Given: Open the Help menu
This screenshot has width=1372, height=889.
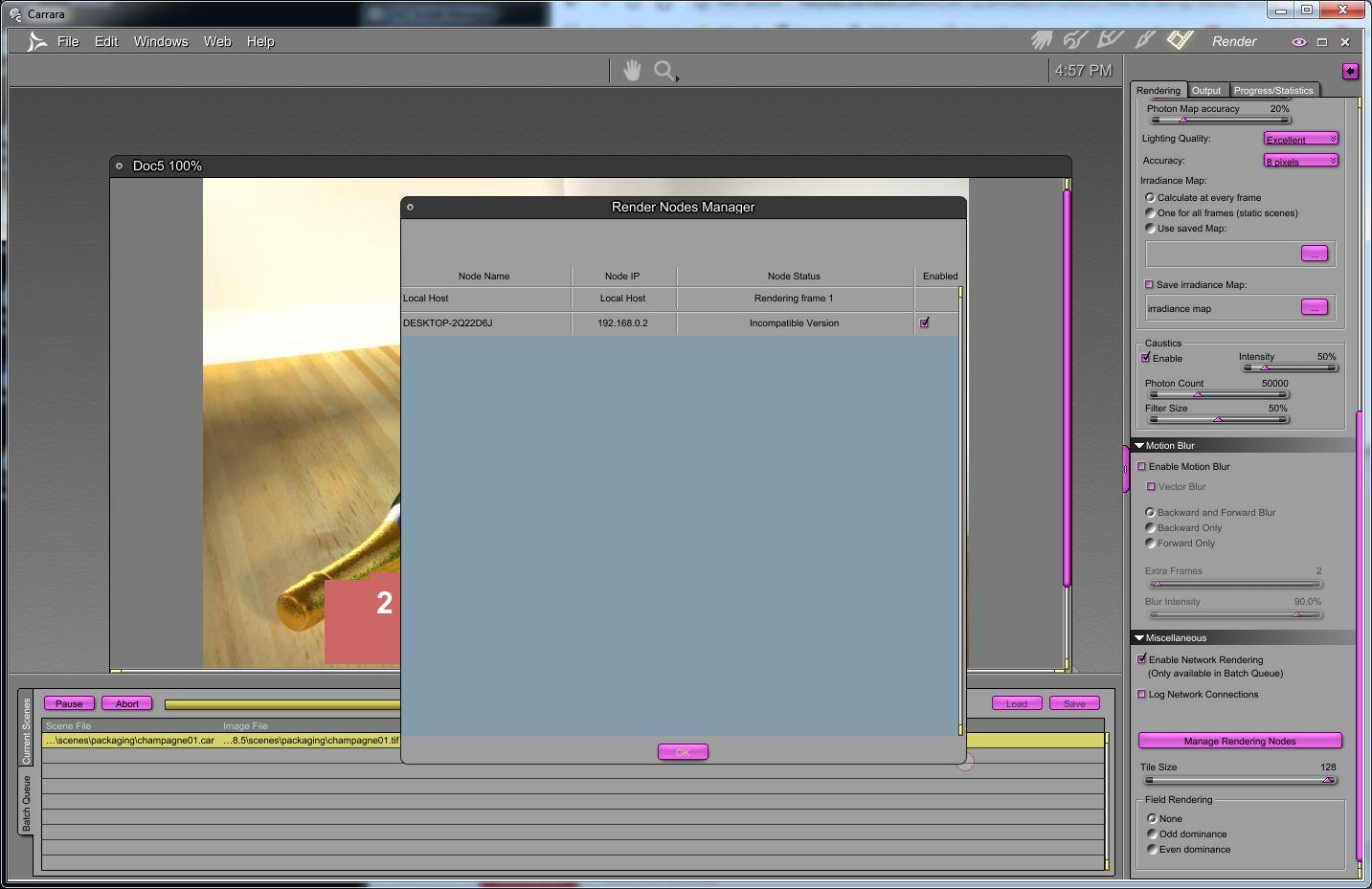Looking at the screenshot, I should tap(260, 41).
